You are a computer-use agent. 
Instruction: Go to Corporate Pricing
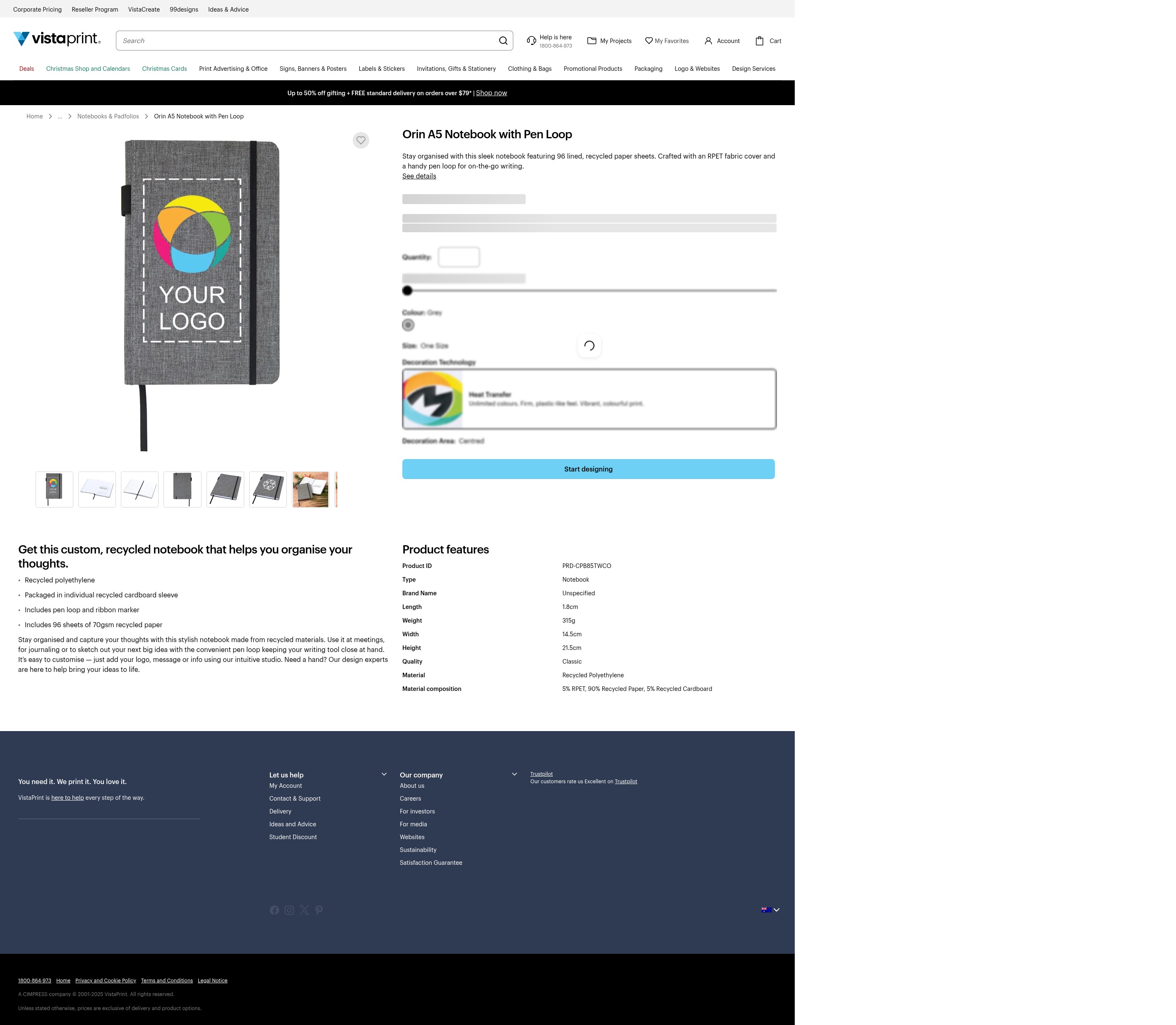37,9
